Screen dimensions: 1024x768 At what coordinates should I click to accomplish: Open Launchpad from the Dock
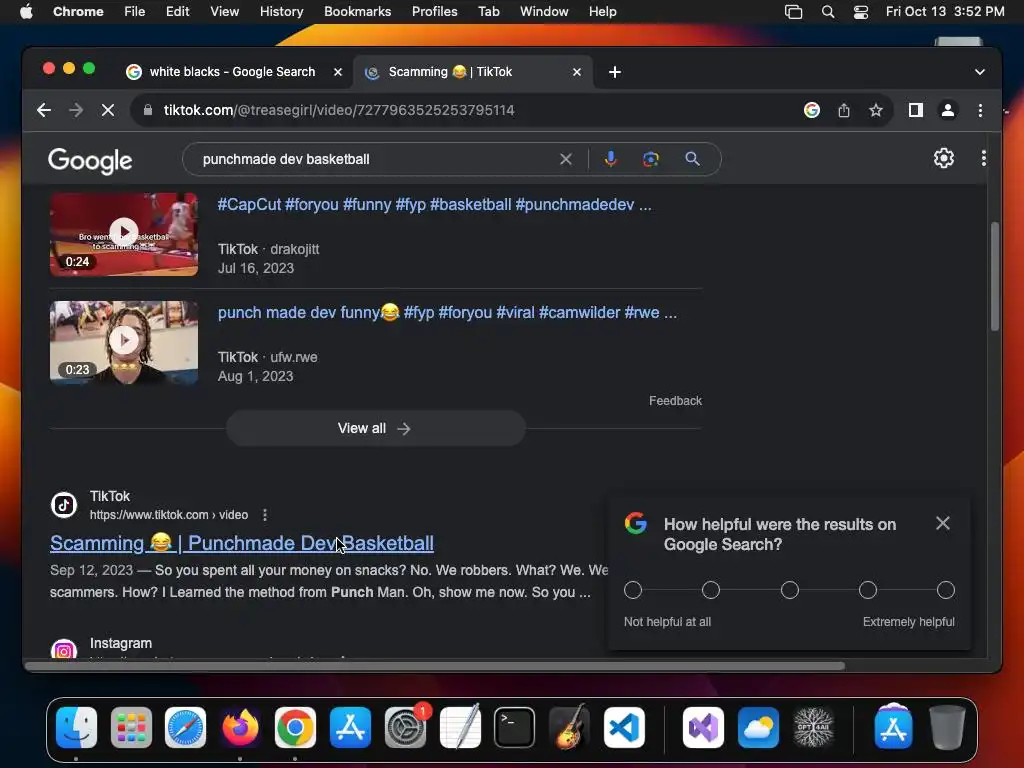(131, 728)
